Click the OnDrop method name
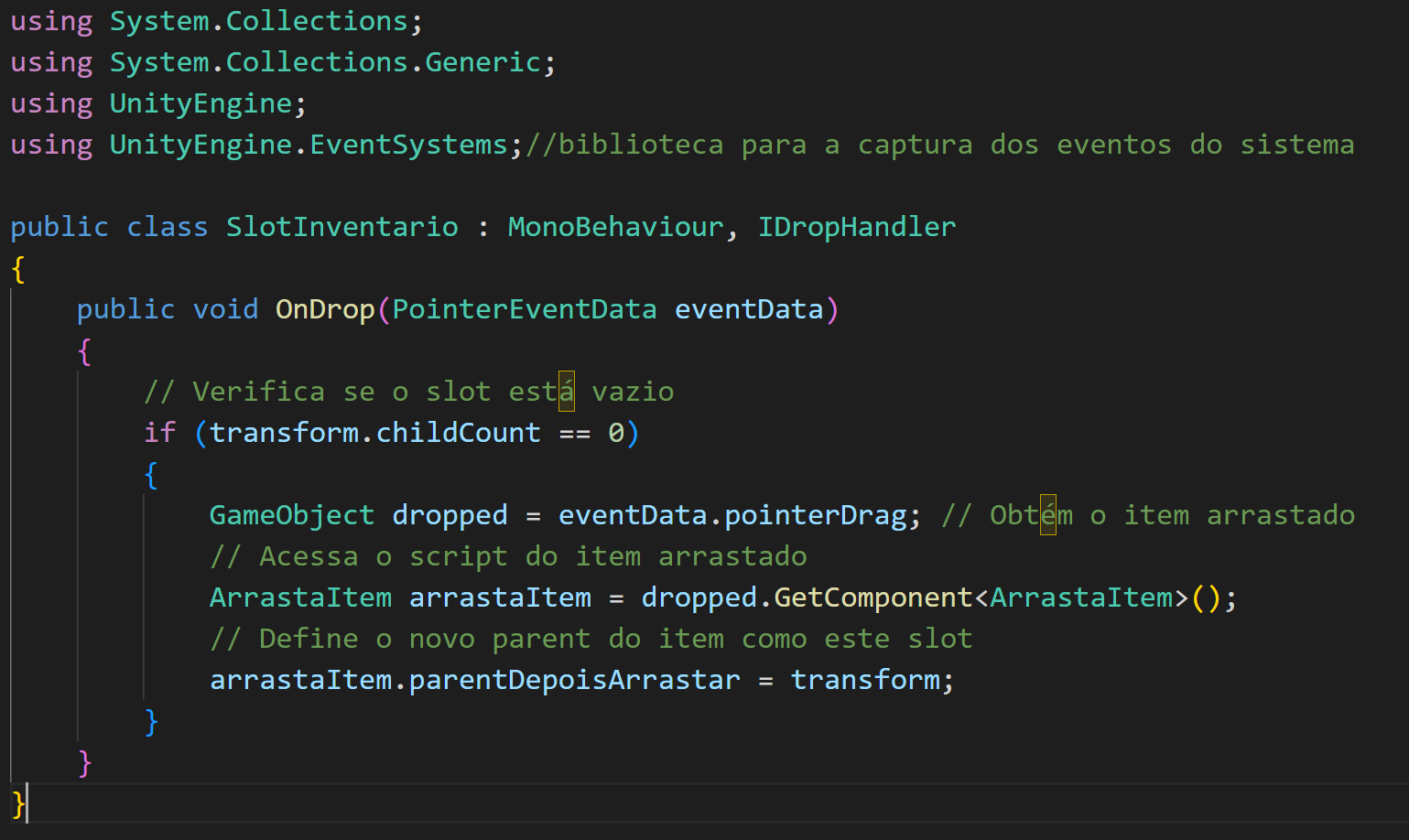 [325, 309]
